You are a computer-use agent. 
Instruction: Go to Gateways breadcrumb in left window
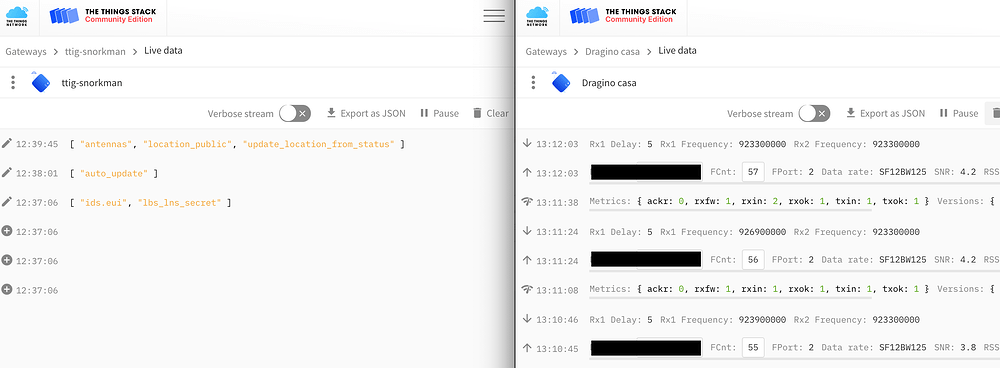[x=26, y=52]
